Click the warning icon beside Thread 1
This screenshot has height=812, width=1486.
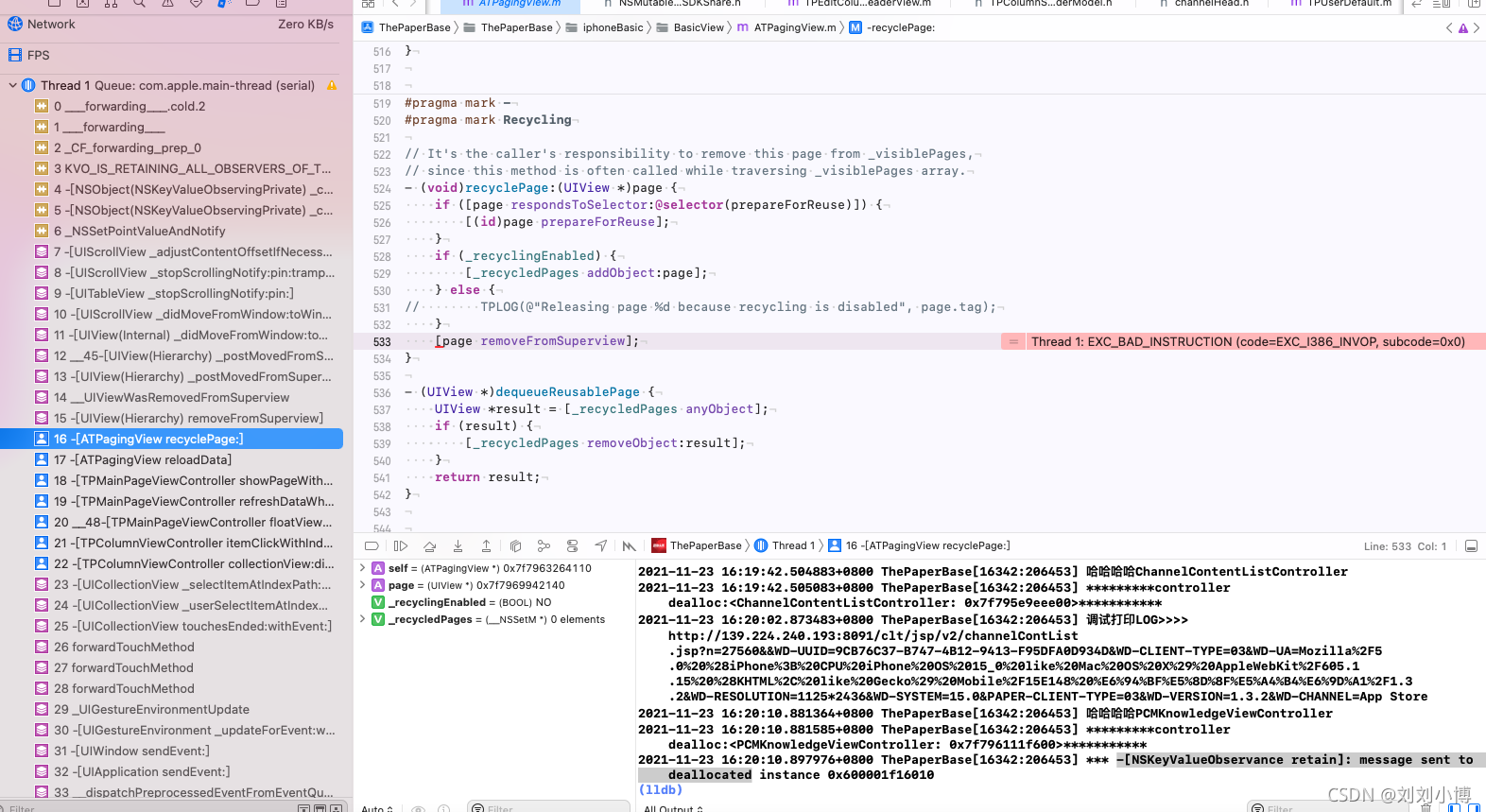coord(332,85)
